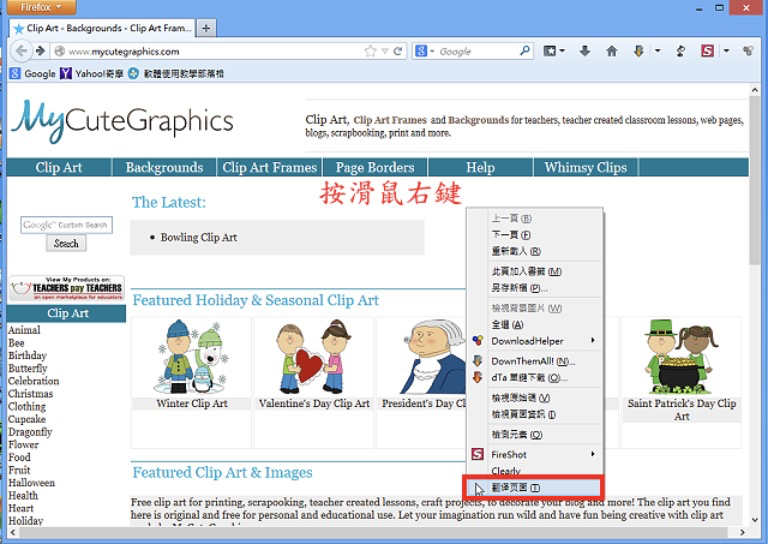Viewport: 768px width, 546px height.
Task: Open the Whimsy Clips navigation tab
Action: click(586, 167)
